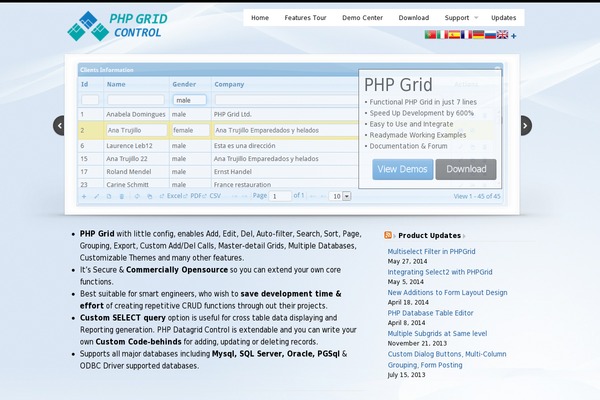600x400 pixels.
Task: Open the Support menu
Action: 457,18
